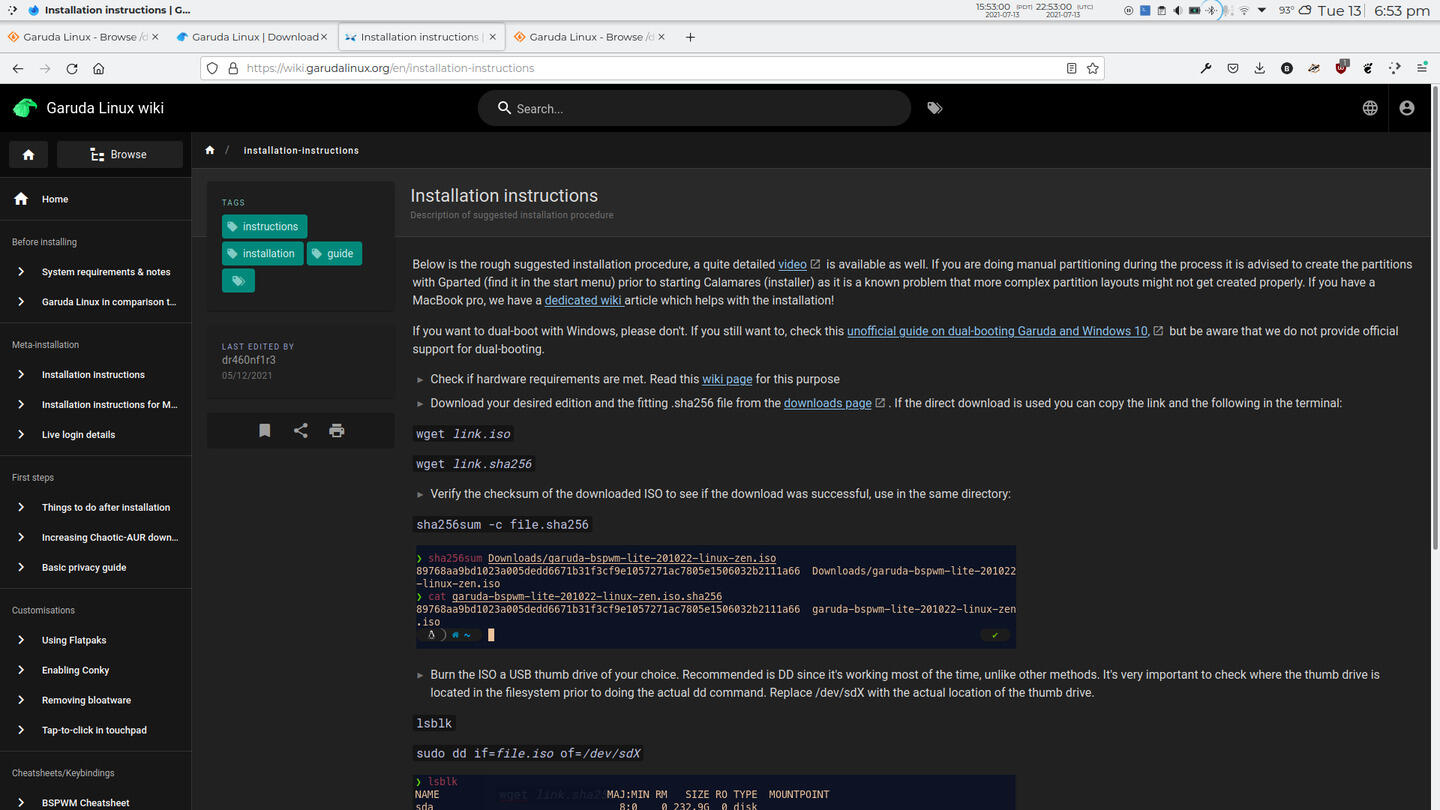
Task: Open the detailed video link
Action: 792,265
